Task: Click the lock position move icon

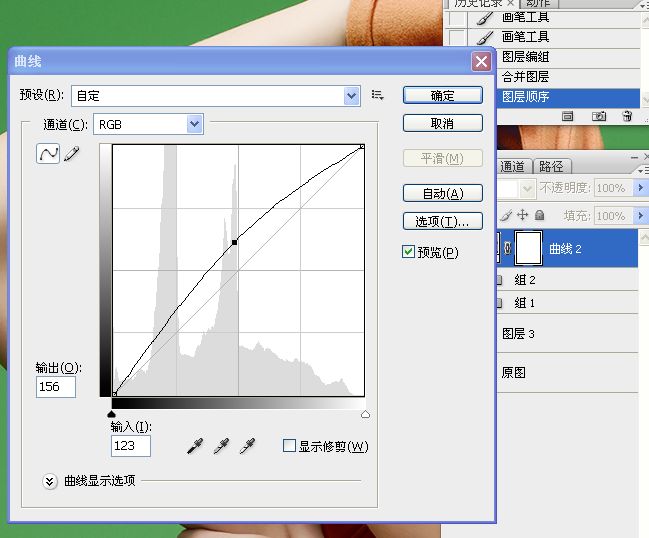Action: [x=522, y=215]
